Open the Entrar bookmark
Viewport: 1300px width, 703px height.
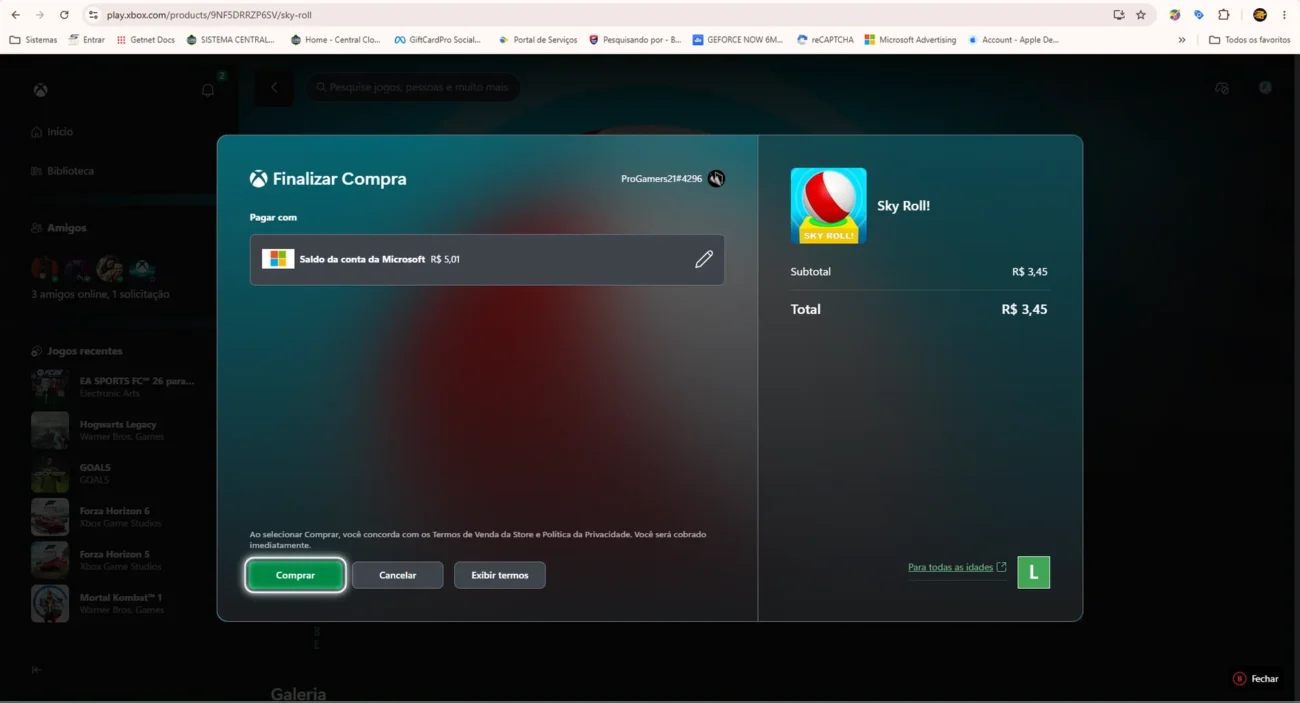[87, 40]
